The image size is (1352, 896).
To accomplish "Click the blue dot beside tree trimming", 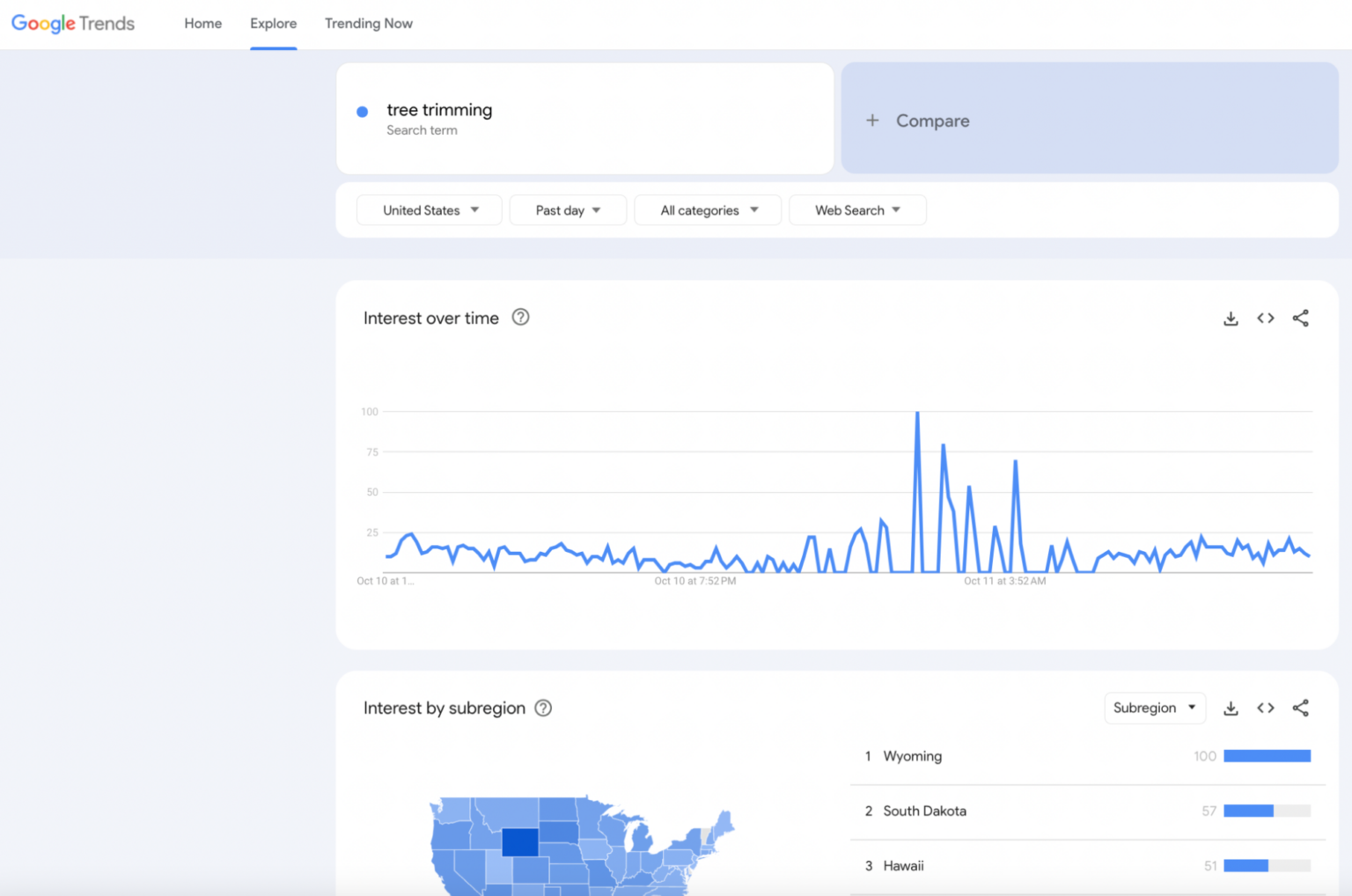I will coord(362,111).
